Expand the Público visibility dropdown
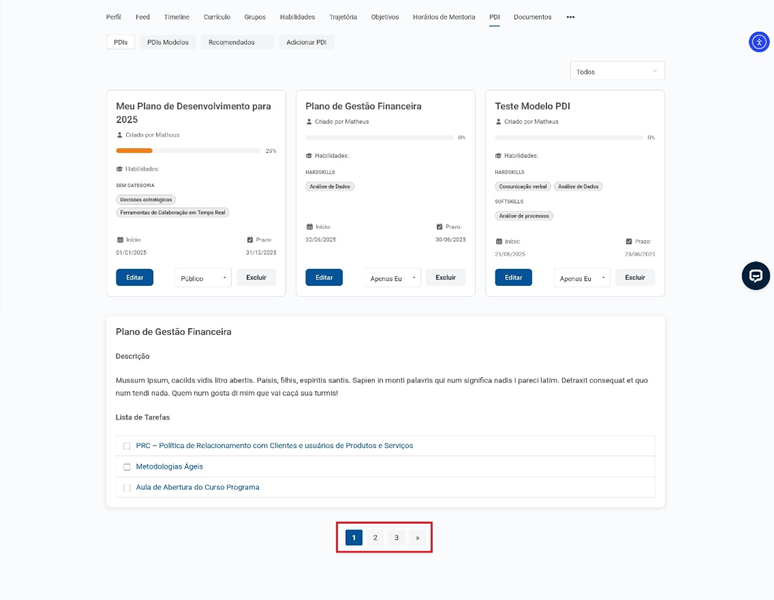The width and height of the screenshot is (774, 600). coord(203,278)
